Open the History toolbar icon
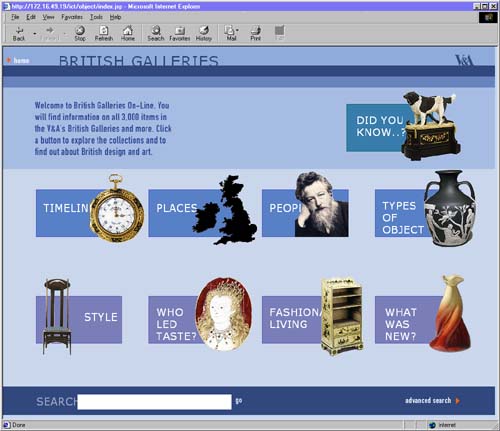The height and width of the screenshot is (431, 500). pyautogui.click(x=204, y=33)
